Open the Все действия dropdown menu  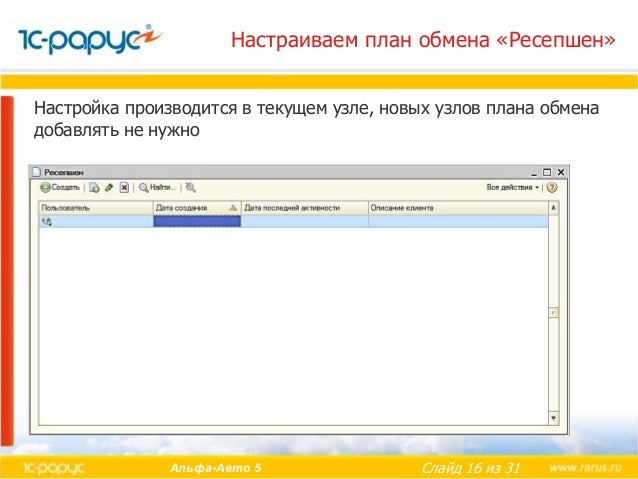[x=512, y=187]
